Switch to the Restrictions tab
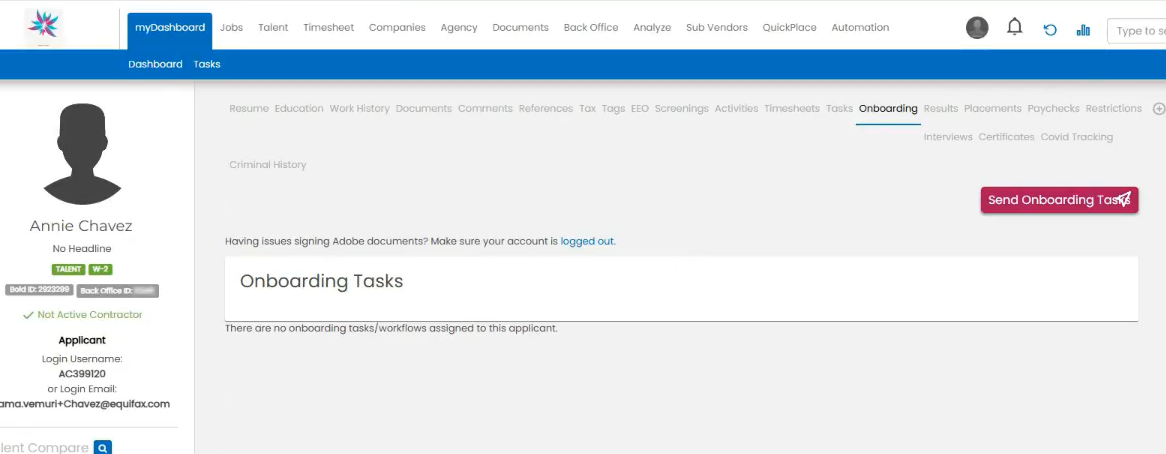 (1113, 108)
